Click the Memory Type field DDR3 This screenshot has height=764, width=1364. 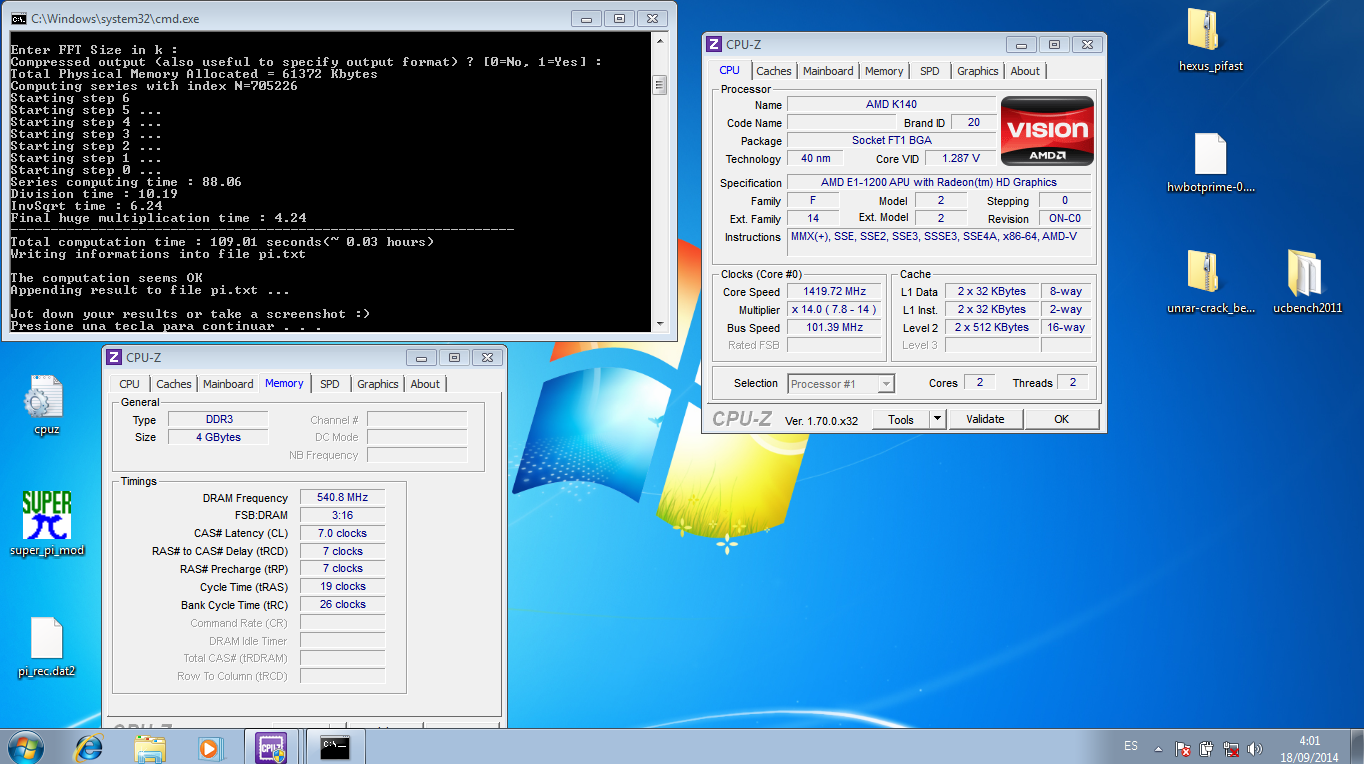click(x=218, y=420)
